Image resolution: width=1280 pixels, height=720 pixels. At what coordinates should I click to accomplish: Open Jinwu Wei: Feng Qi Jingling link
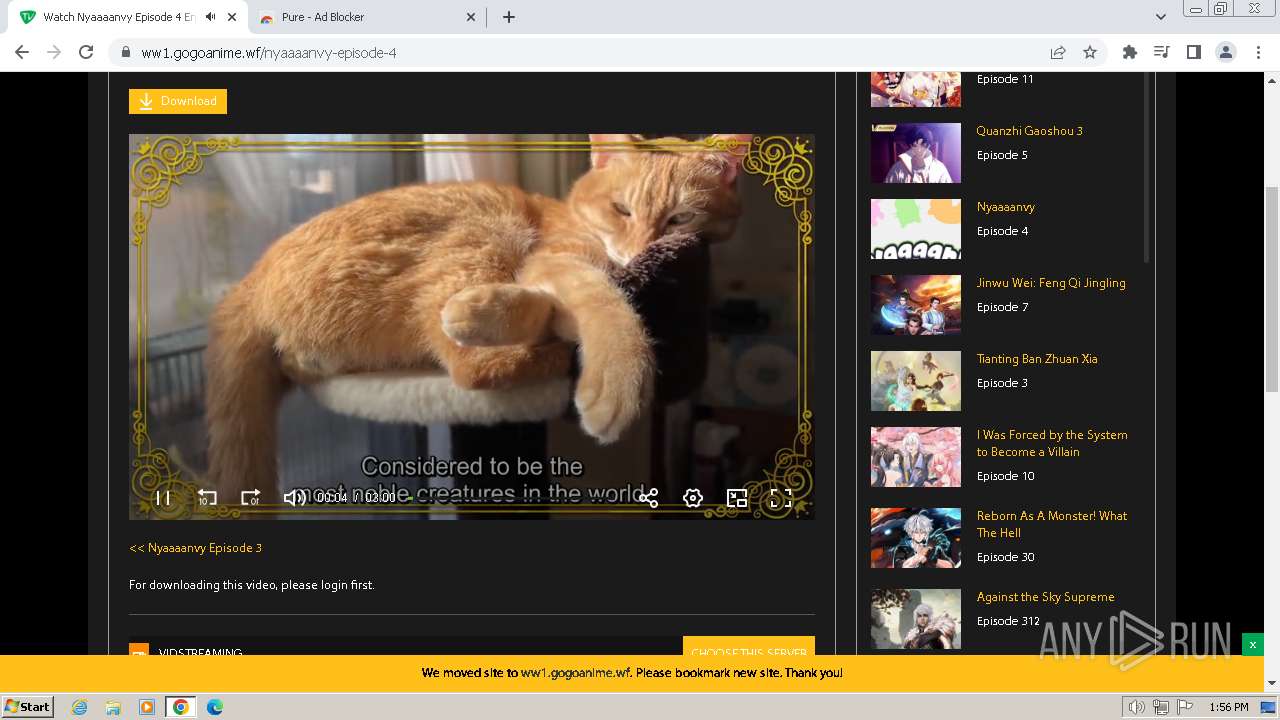(x=1051, y=283)
